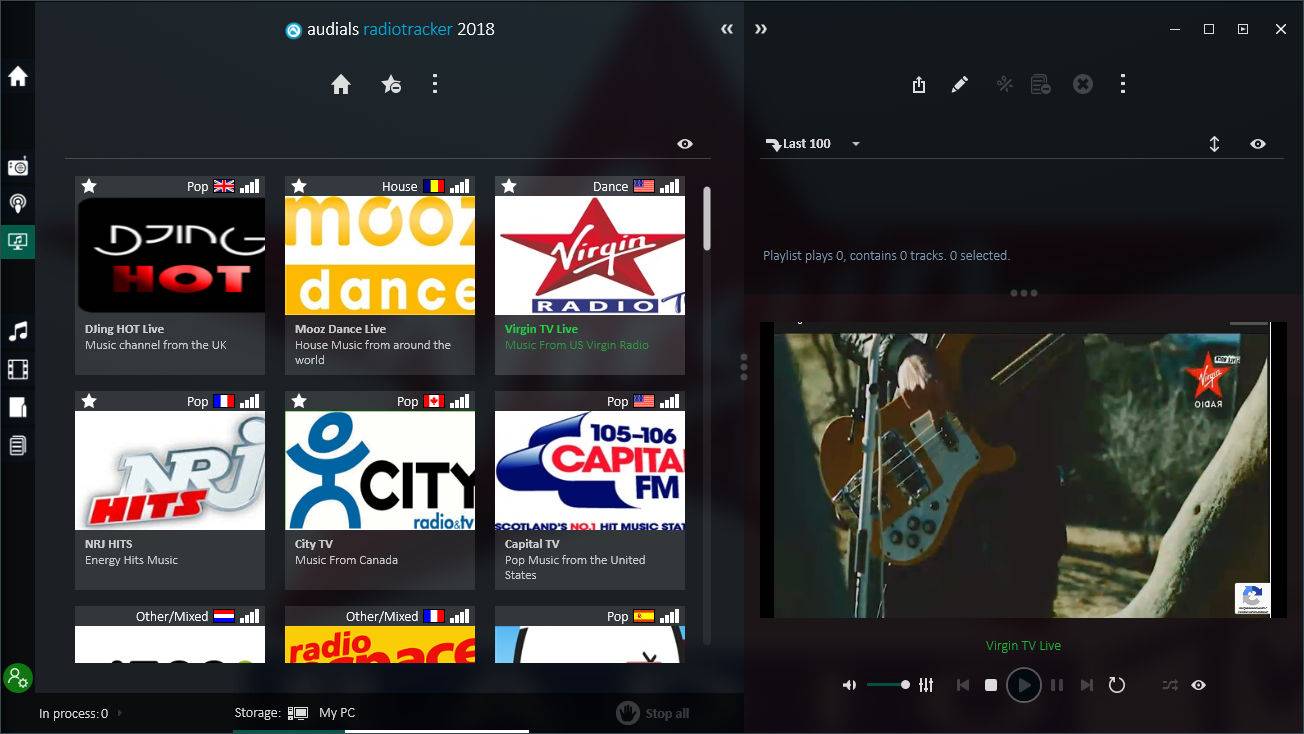Screen dimensions: 1304x734
Task: Open the Last 100 dropdown arrow
Action: [x=856, y=144]
